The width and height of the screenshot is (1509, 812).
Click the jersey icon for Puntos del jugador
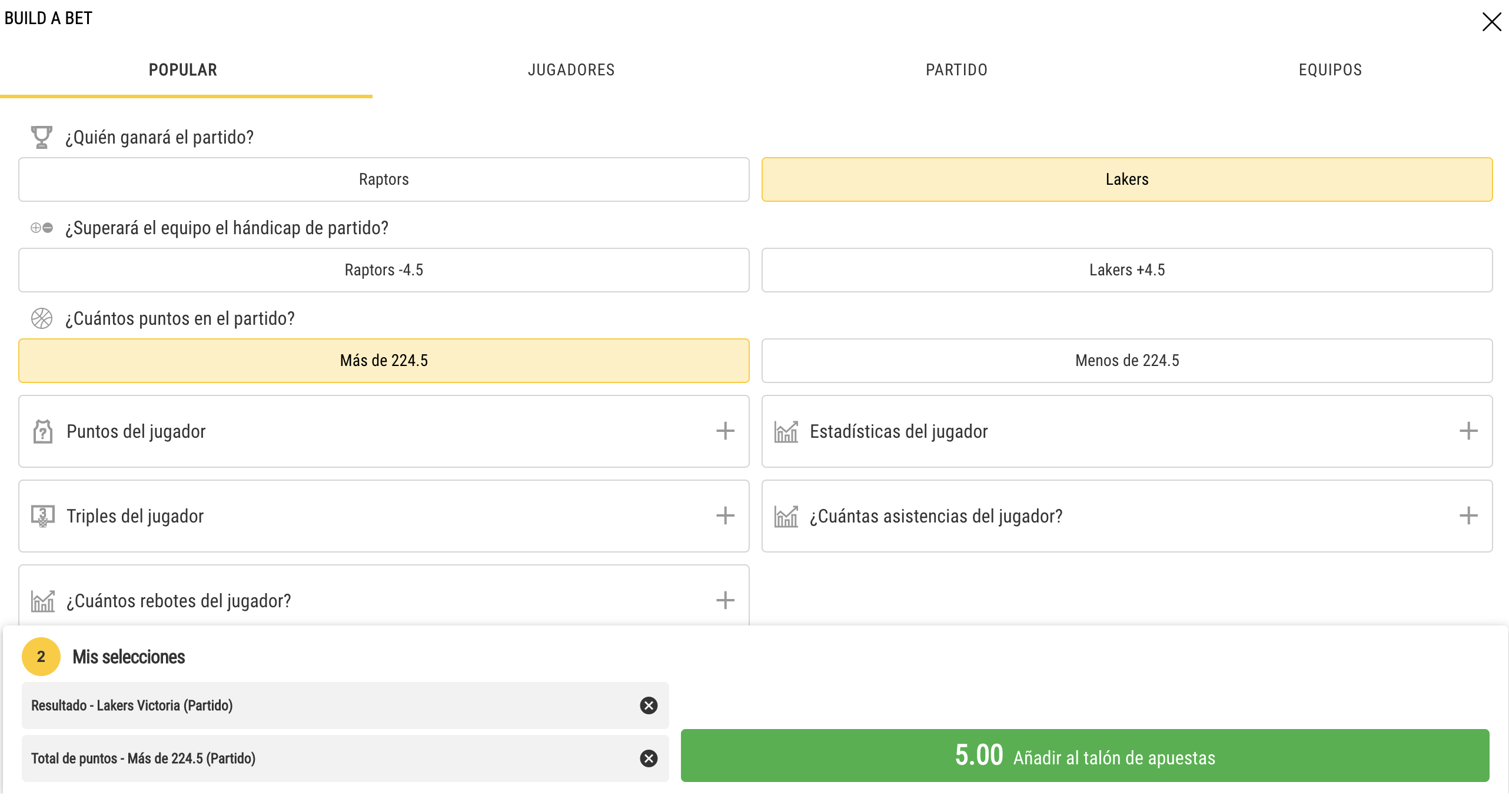pos(43,431)
